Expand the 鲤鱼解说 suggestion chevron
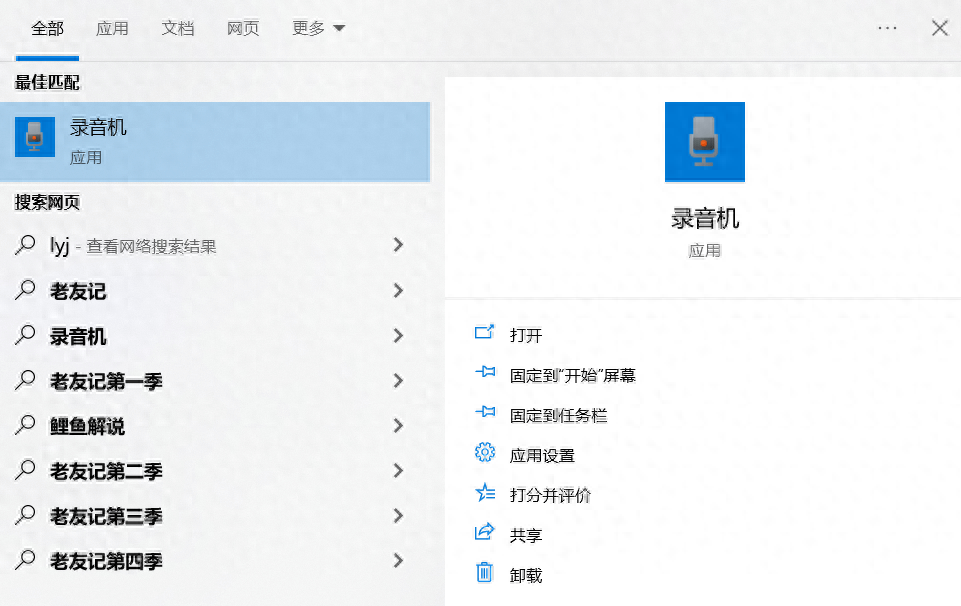Image resolution: width=961 pixels, height=606 pixels. coord(398,426)
